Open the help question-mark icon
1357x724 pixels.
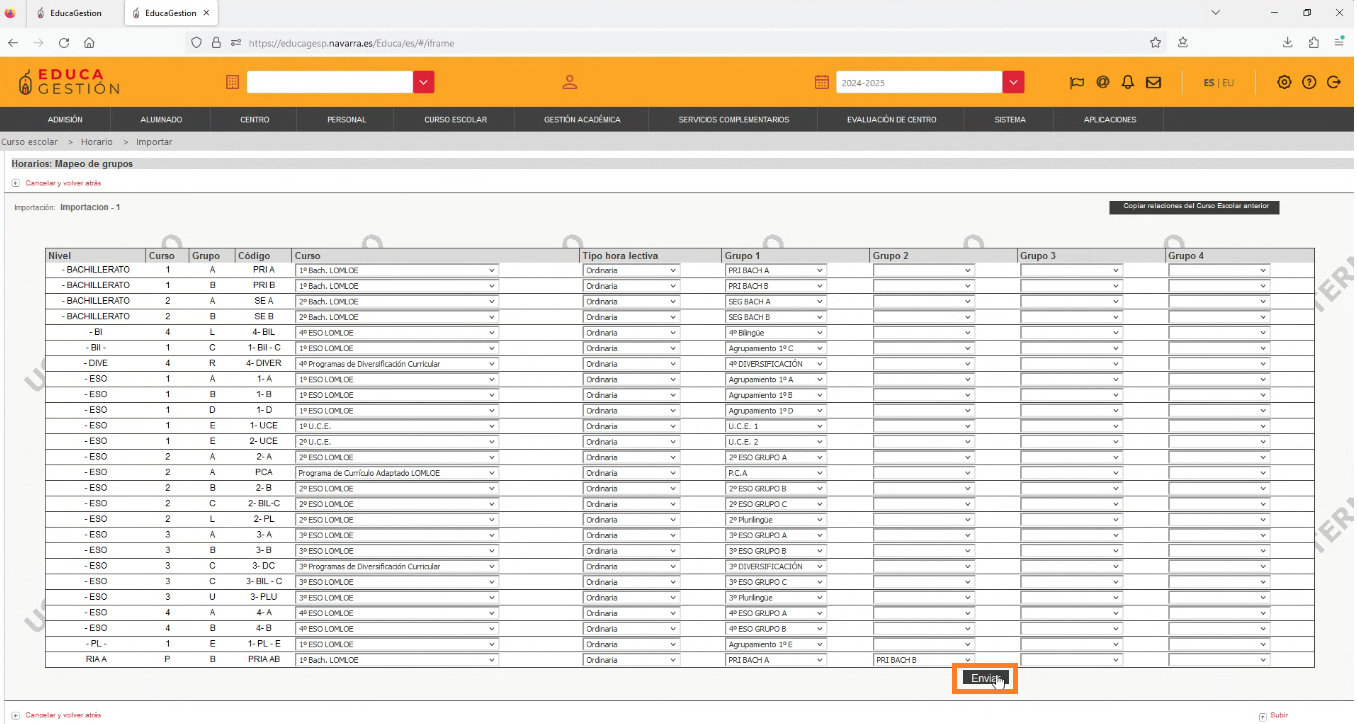pos(1309,82)
